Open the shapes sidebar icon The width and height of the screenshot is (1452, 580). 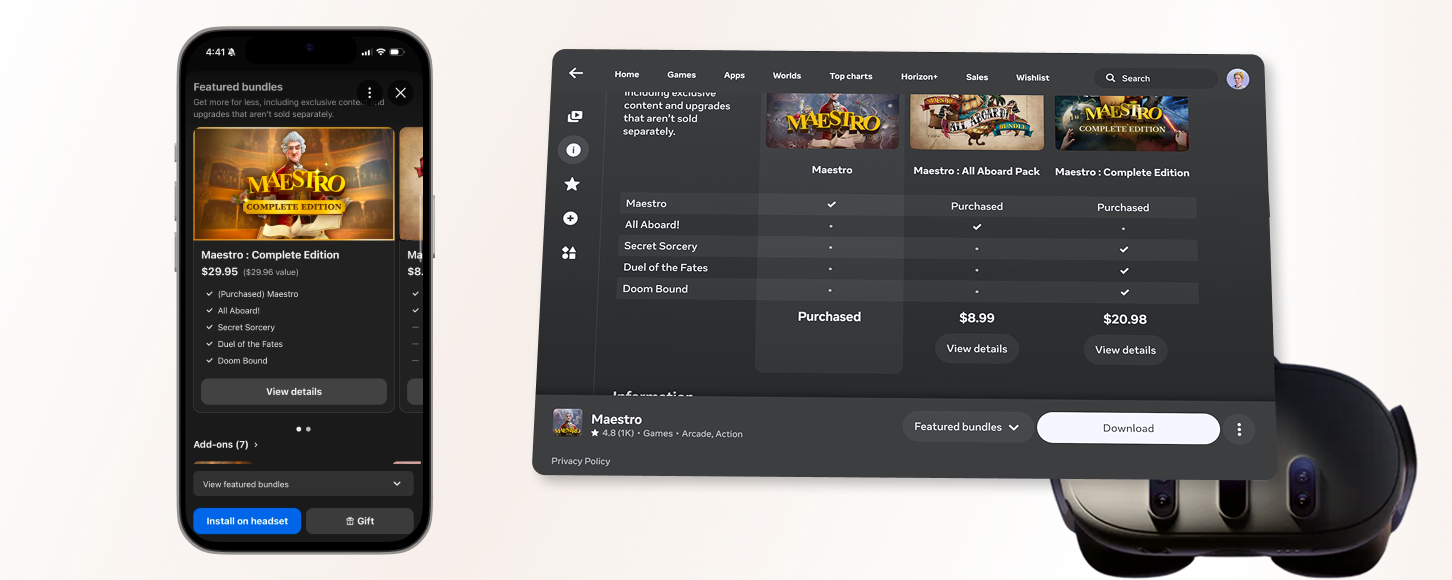pyautogui.click(x=569, y=253)
